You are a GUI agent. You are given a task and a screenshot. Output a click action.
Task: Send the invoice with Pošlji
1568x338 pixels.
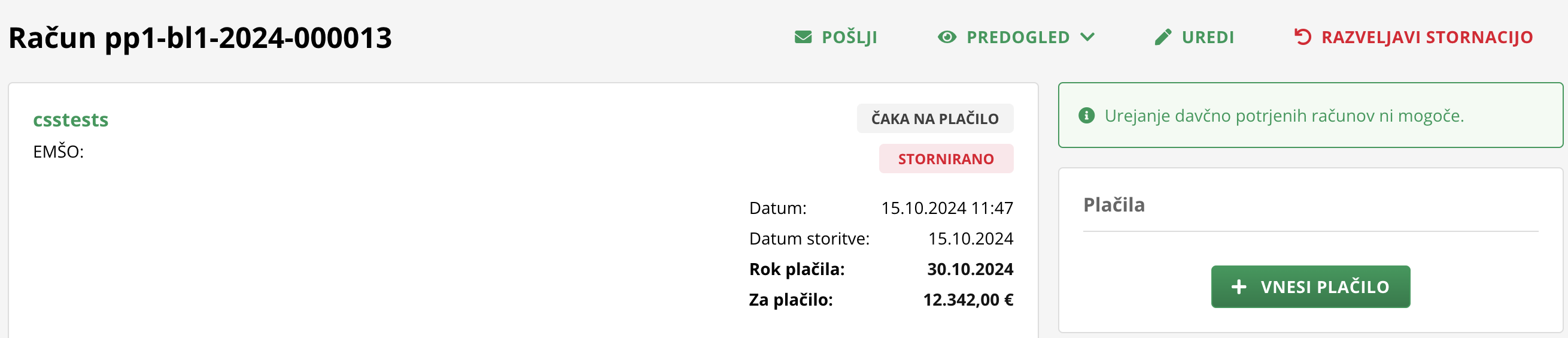click(835, 37)
